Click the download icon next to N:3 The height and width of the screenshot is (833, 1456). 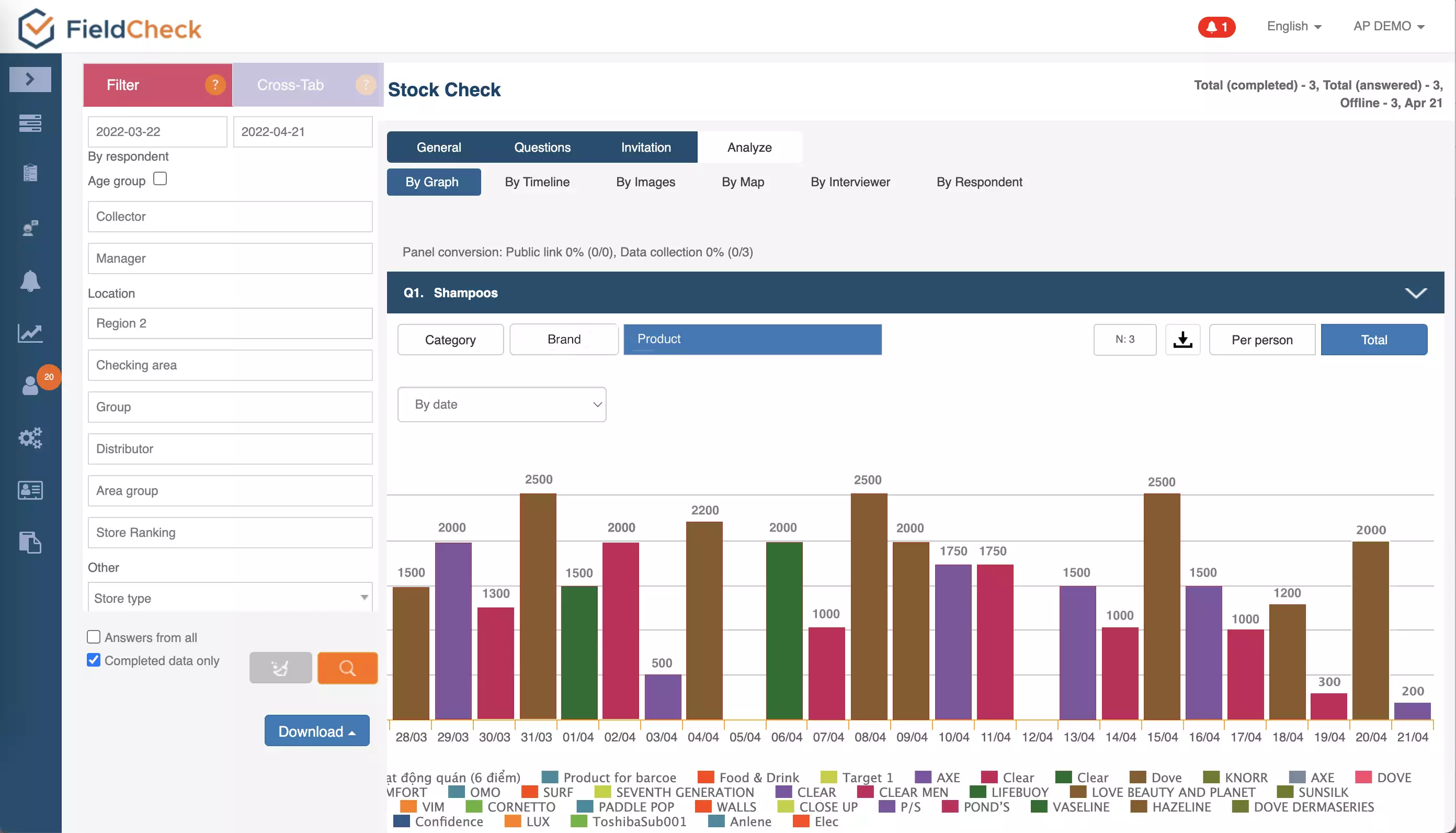point(1183,339)
